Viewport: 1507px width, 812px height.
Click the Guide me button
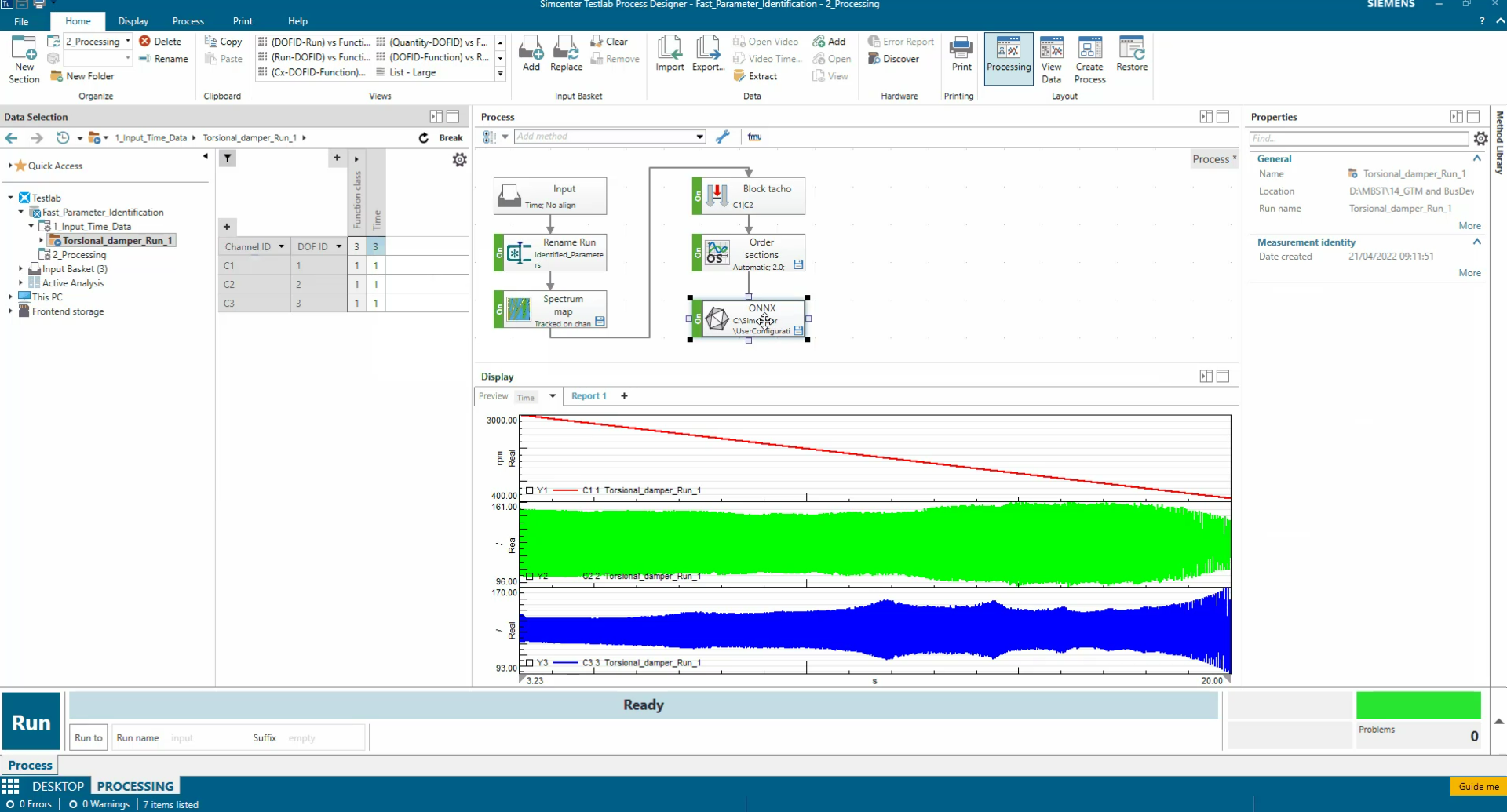[x=1478, y=786]
